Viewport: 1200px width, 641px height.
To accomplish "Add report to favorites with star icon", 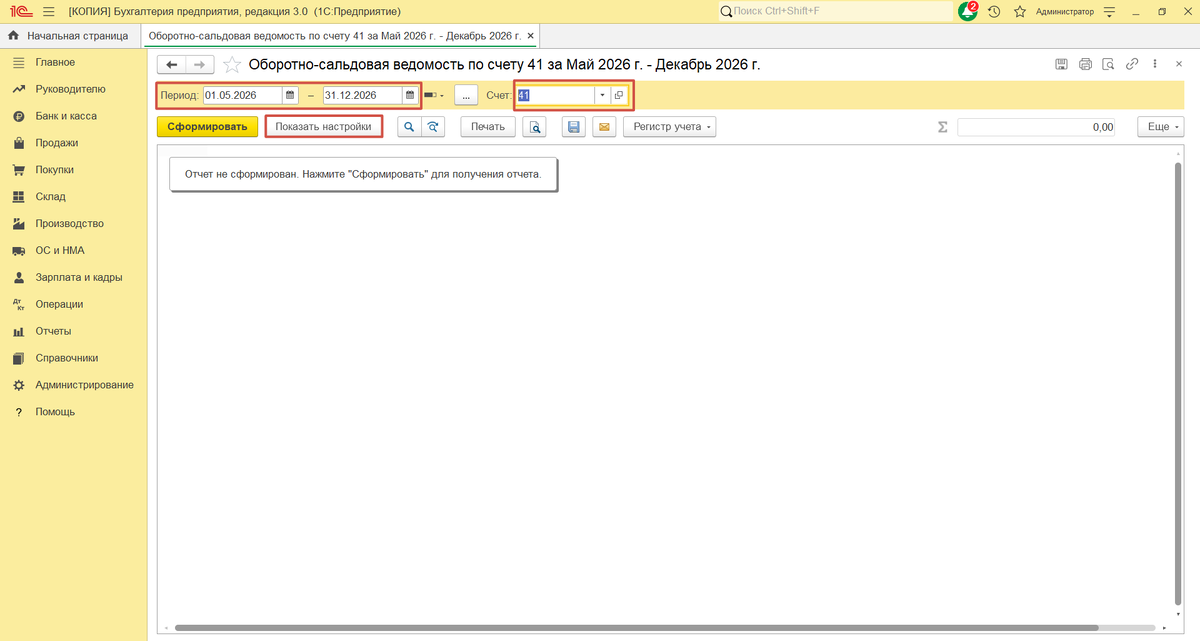I will point(232,65).
